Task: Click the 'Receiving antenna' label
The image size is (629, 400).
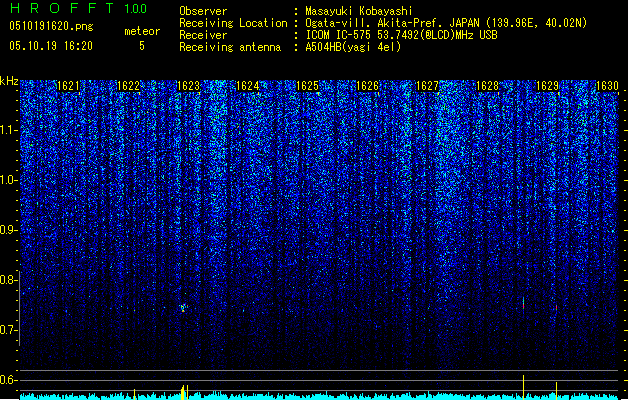Action: pyautogui.click(x=230, y=47)
